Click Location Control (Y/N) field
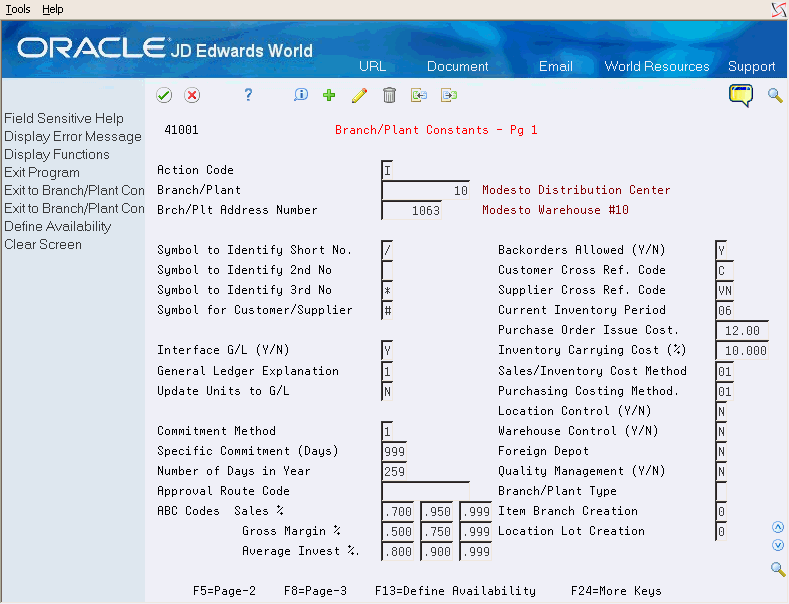 point(721,412)
